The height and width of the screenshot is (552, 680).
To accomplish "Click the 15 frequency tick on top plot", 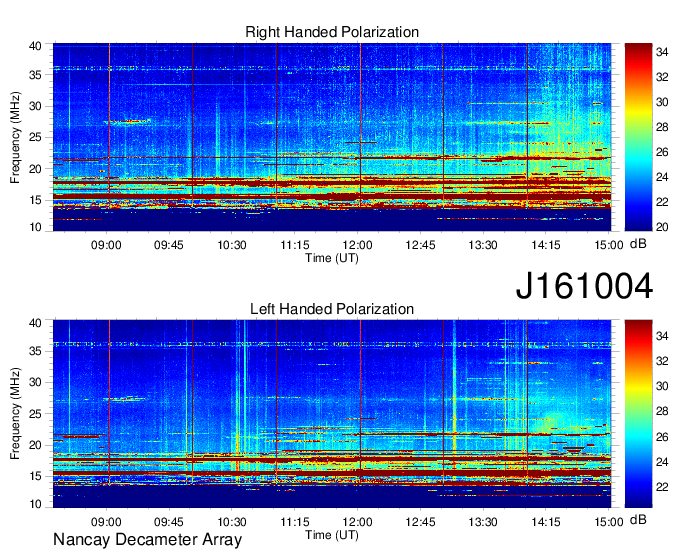I will (x=36, y=200).
